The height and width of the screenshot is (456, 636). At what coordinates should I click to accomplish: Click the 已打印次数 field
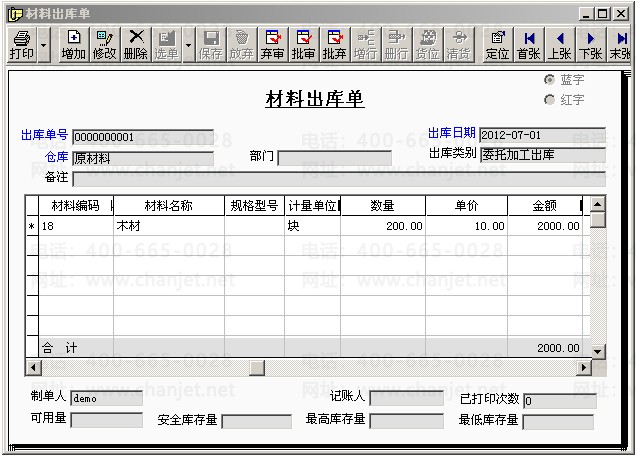point(560,401)
